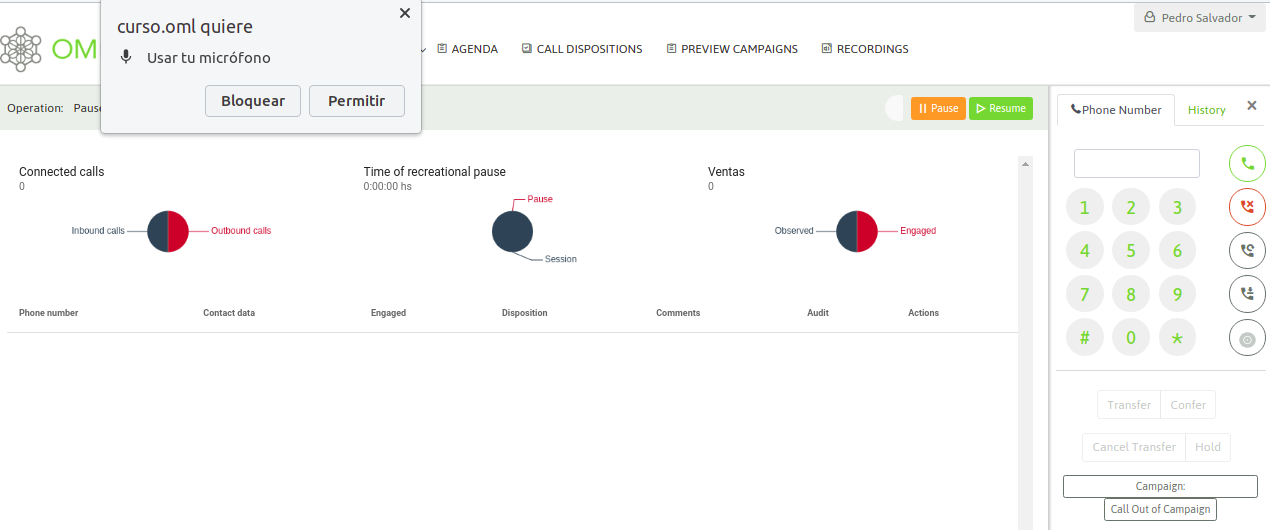Open the Recordings section
The width and height of the screenshot is (1270, 530).
click(x=865, y=49)
